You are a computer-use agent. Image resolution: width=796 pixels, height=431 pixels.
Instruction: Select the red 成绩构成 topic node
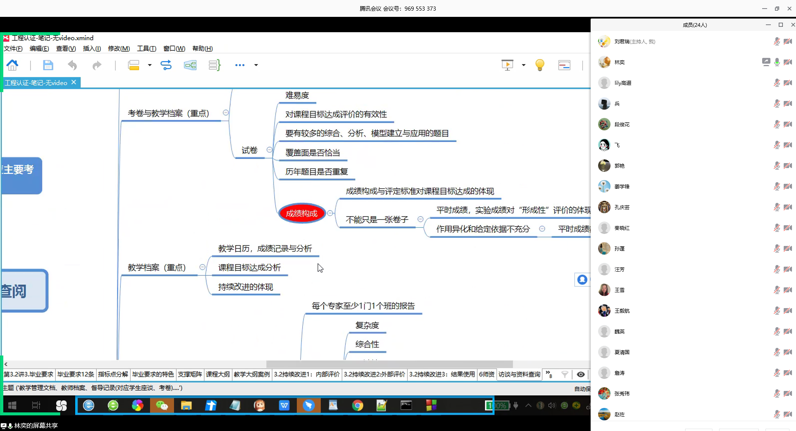301,213
